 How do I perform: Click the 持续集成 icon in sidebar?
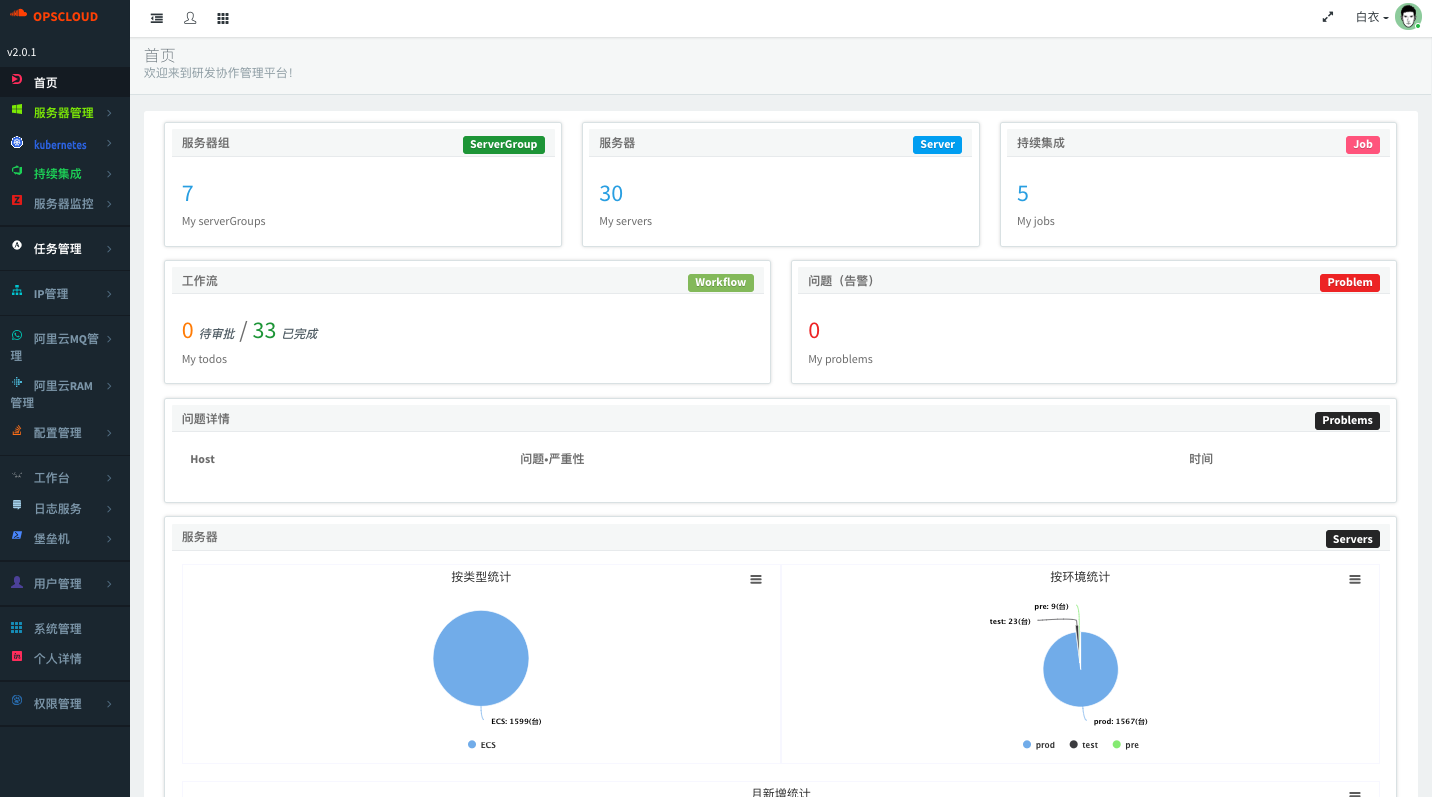pos(16,171)
